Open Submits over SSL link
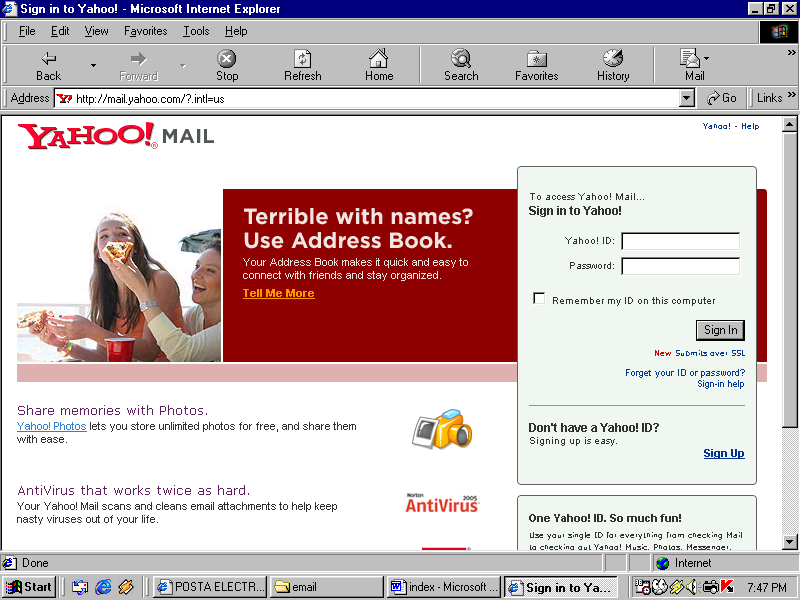The image size is (800, 600). (x=710, y=353)
